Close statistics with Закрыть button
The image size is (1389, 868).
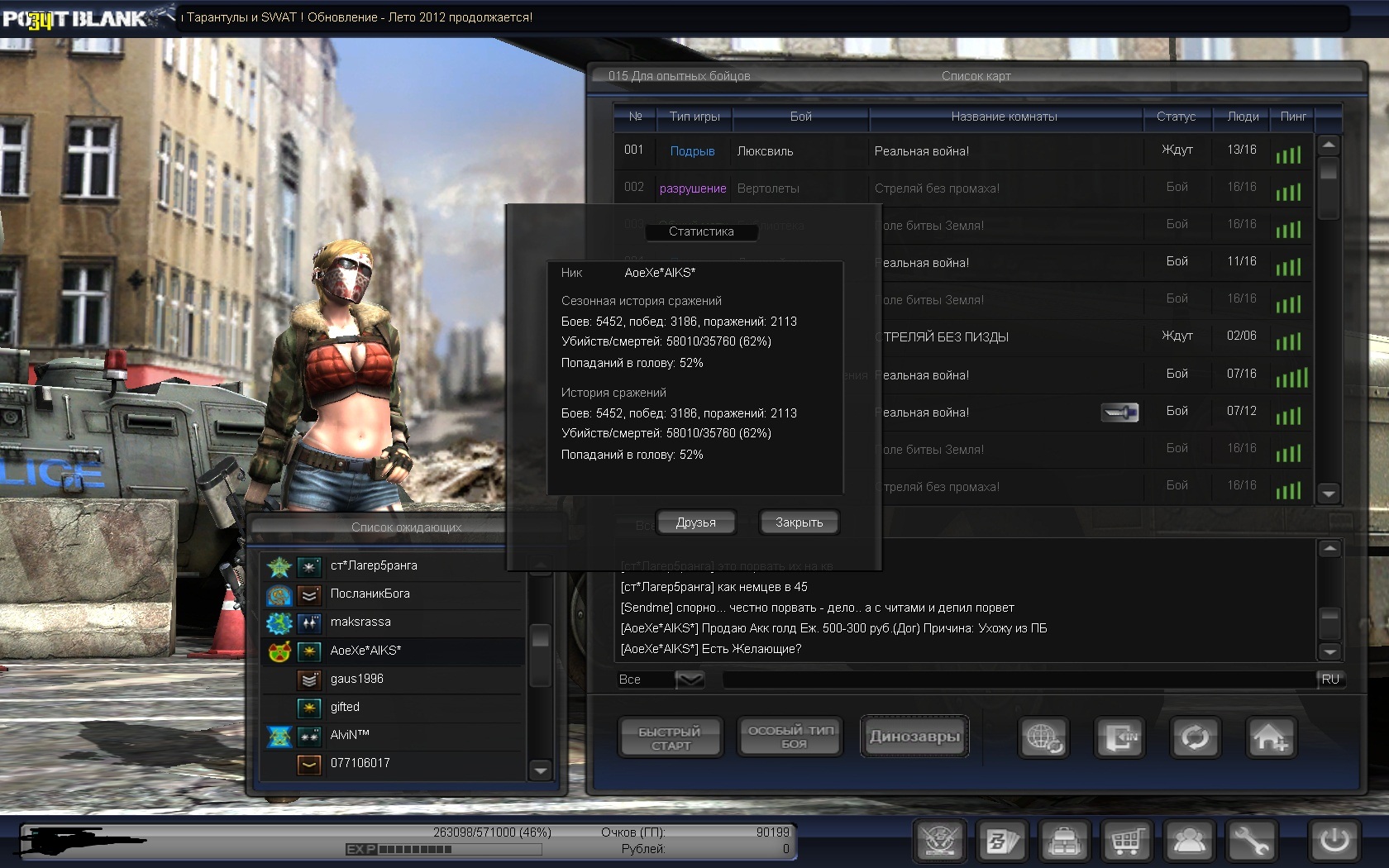pyautogui.click(x=799, y=522)
